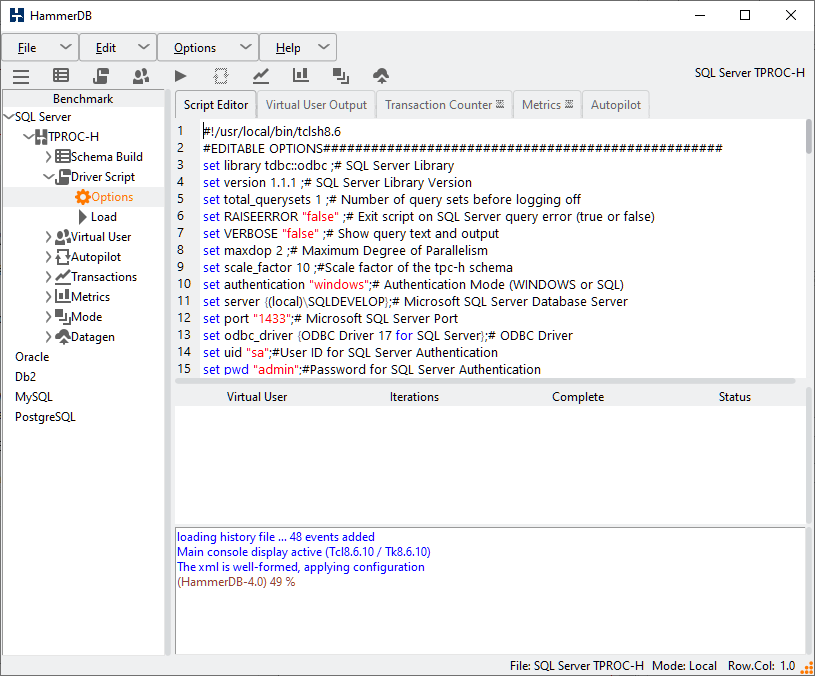
Task: Click the Transaction Counter chart toolbar icon
Action: tap(261, 76)
